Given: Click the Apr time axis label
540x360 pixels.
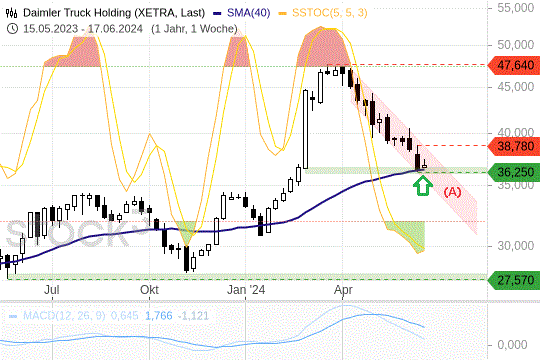Looking at the screenshot, I should (343, 290).
